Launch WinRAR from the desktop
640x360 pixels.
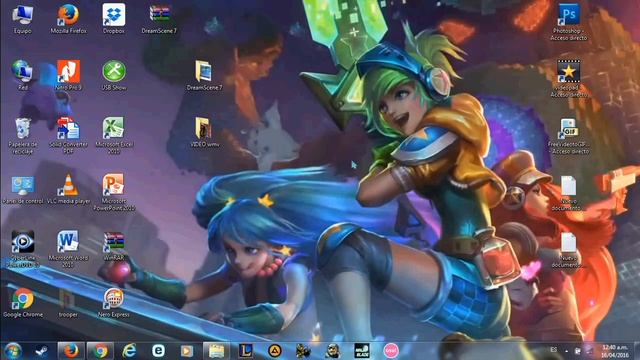click(114, 247)
